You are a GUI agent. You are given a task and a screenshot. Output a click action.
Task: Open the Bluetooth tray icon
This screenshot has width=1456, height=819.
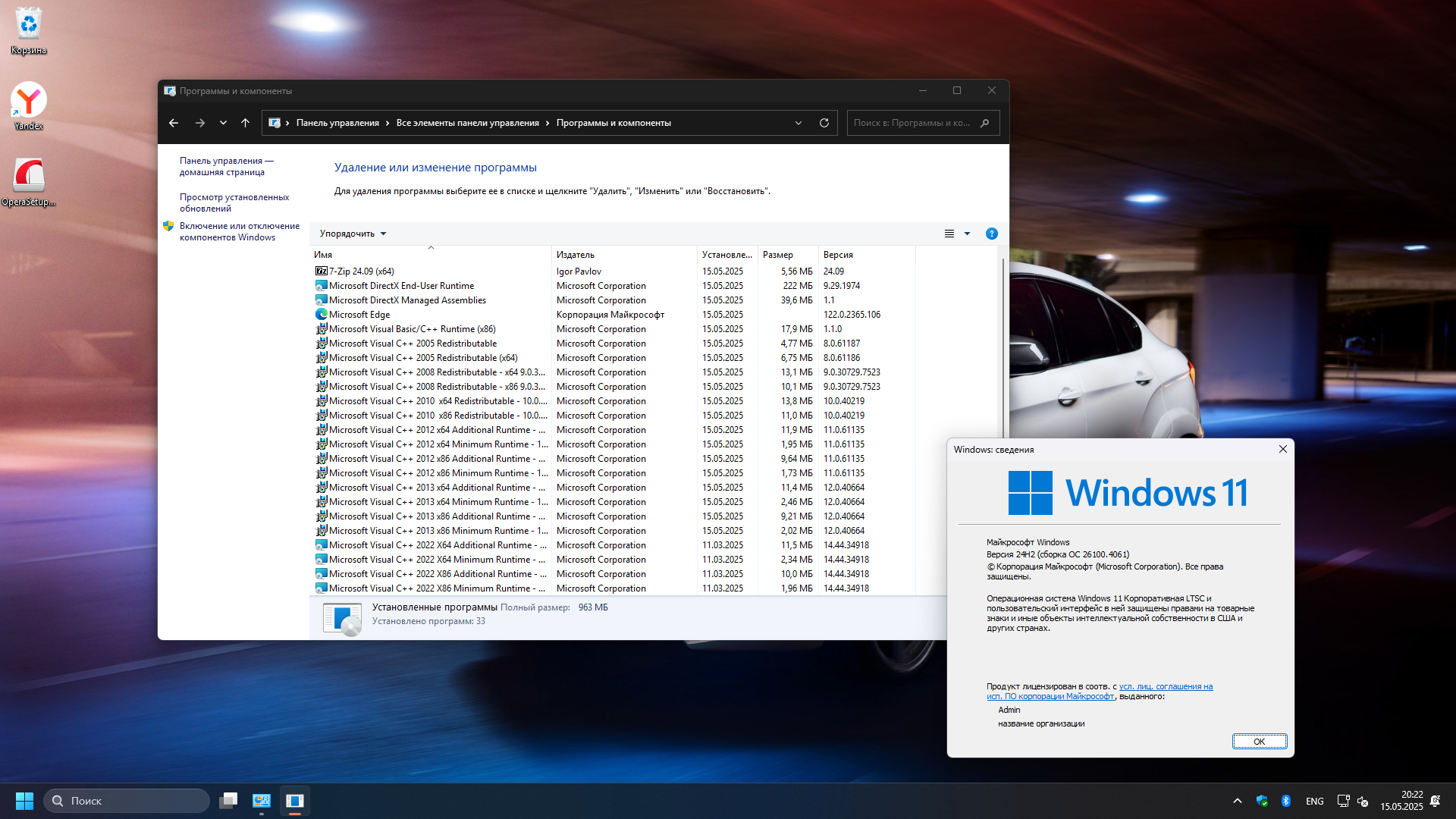[x=1286, y=801]
